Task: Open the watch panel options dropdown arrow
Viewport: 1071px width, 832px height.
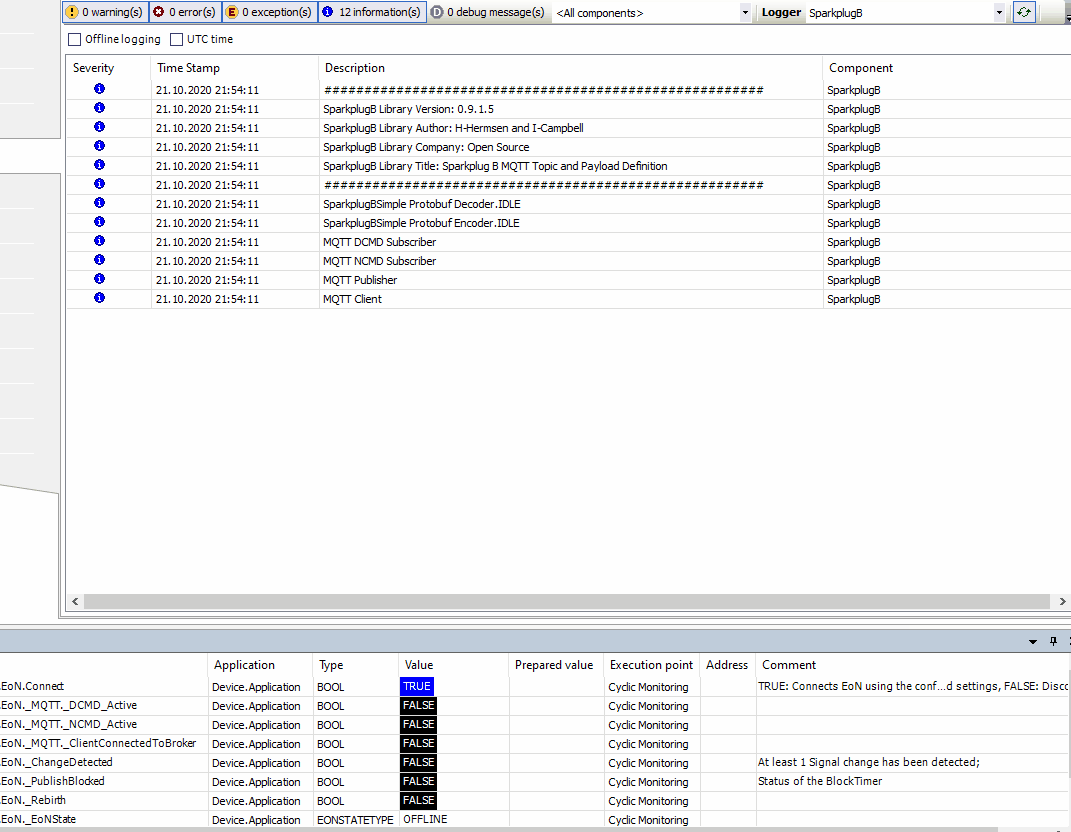Action: coord(1033,642)
